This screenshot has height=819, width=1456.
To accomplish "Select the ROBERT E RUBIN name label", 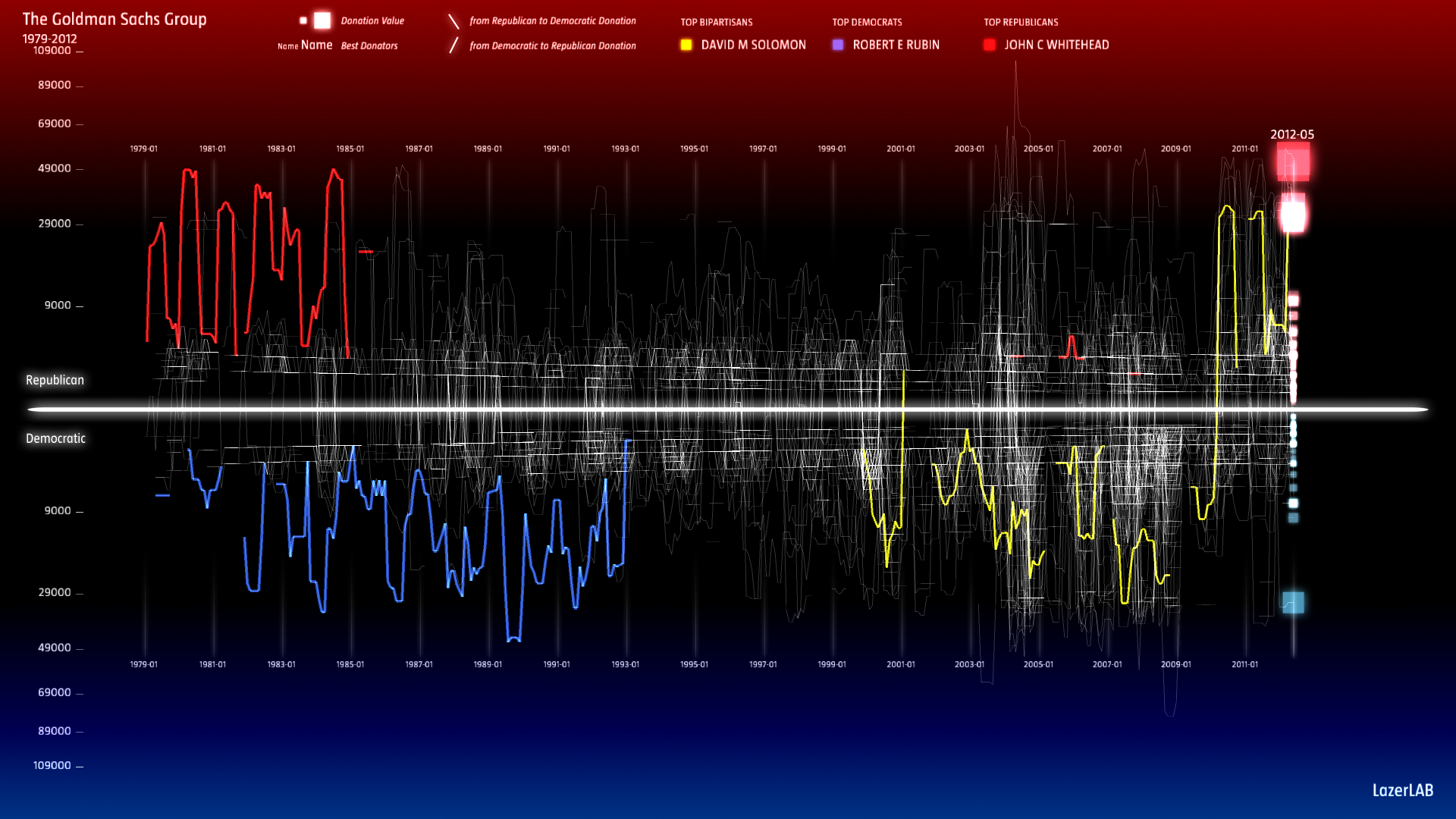I will pyautogui.click(x=896, y=45).
